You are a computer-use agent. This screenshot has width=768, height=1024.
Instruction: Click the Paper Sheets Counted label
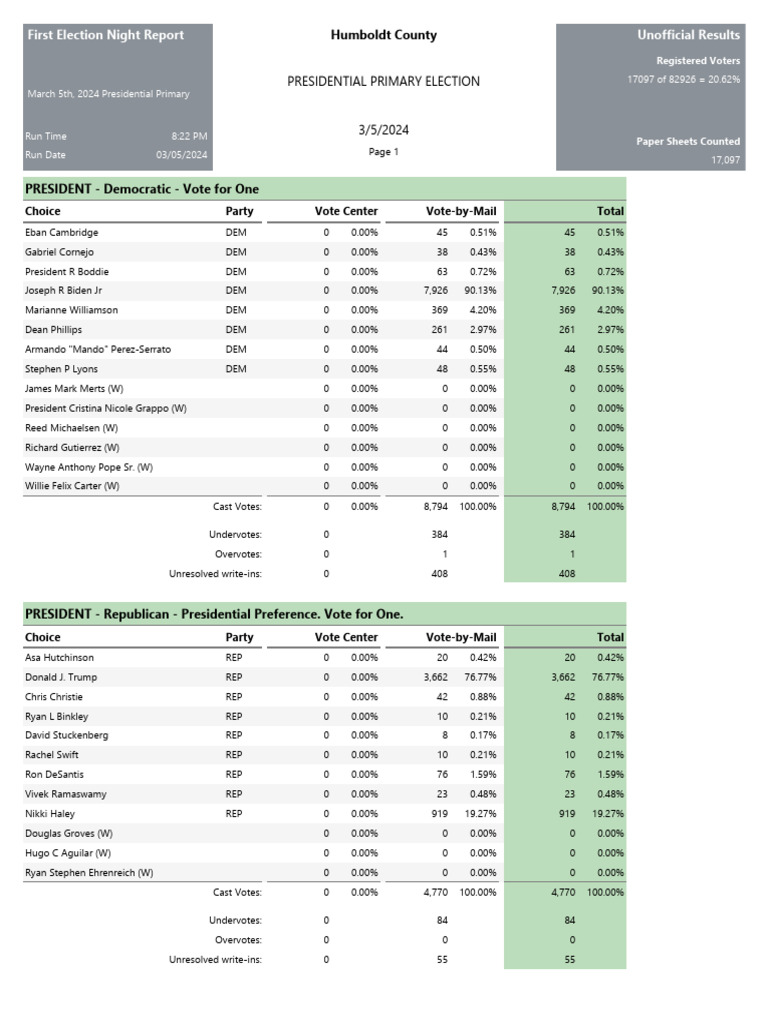(x=688, y=142)
